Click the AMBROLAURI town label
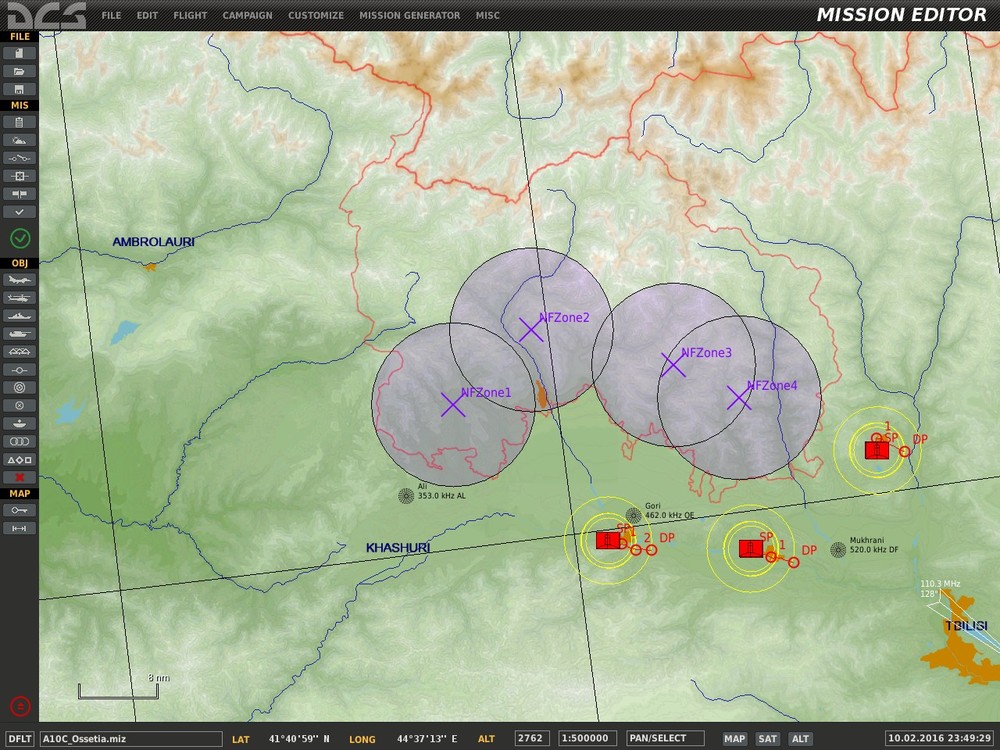Viewport: 1000px width, 750px height. point(153,242)
